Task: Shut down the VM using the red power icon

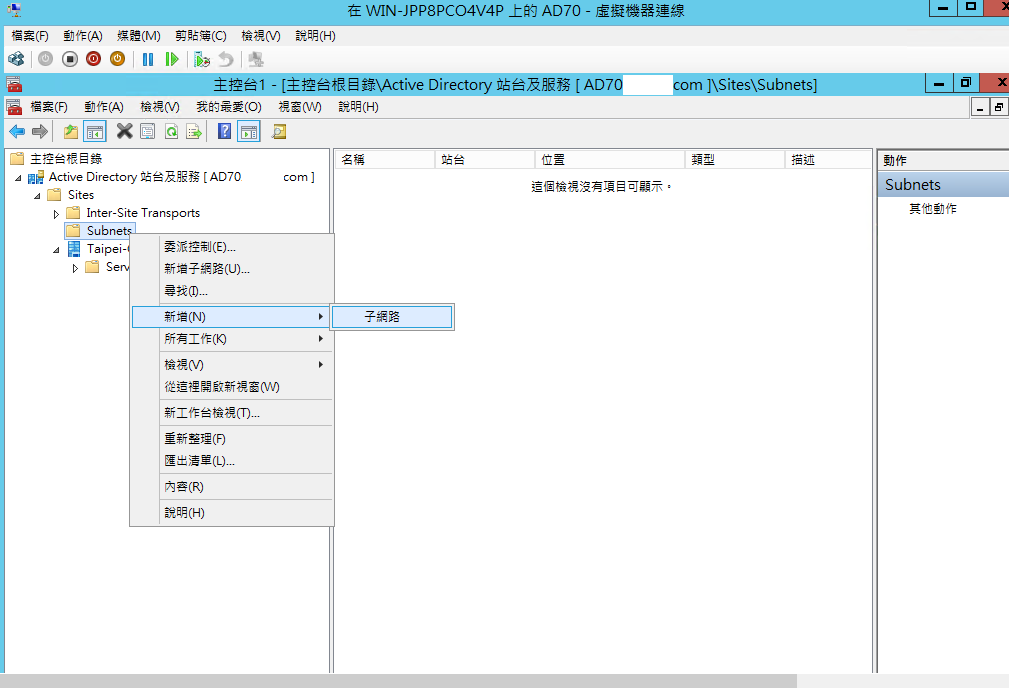Action: [93, 59]
